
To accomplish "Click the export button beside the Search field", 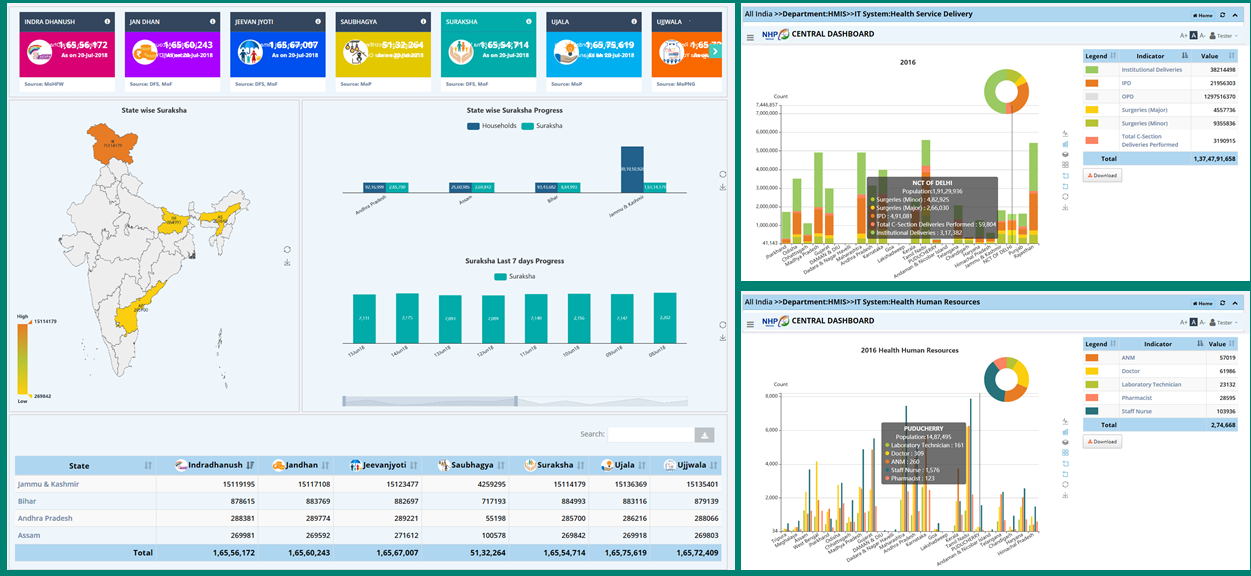I will [x=705, y=435].
